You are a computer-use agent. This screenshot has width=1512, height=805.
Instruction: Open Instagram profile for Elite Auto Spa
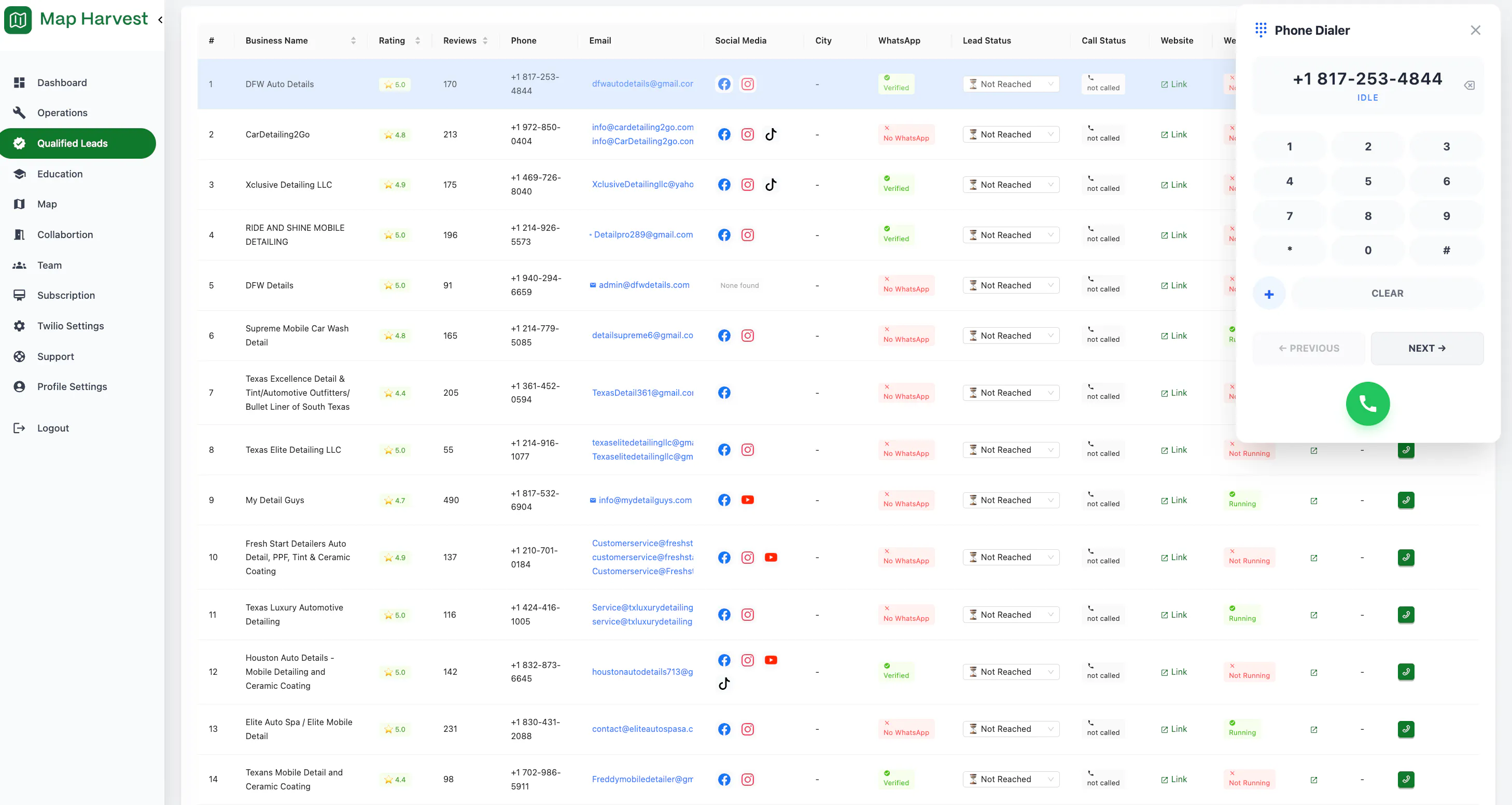[x=747, y=729]
